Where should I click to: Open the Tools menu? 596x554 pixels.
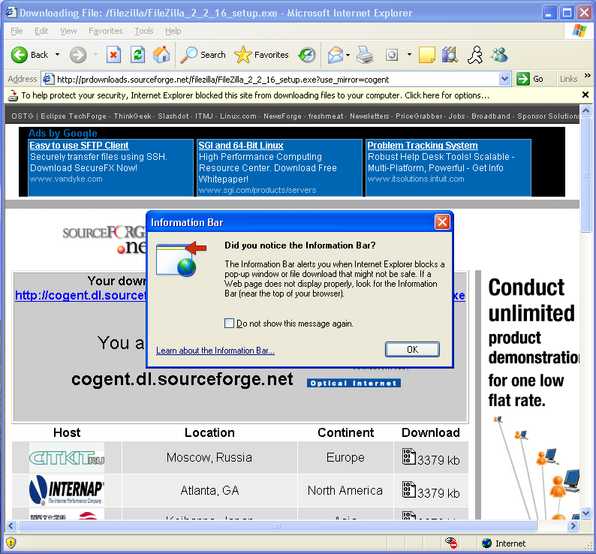[144, 31]
